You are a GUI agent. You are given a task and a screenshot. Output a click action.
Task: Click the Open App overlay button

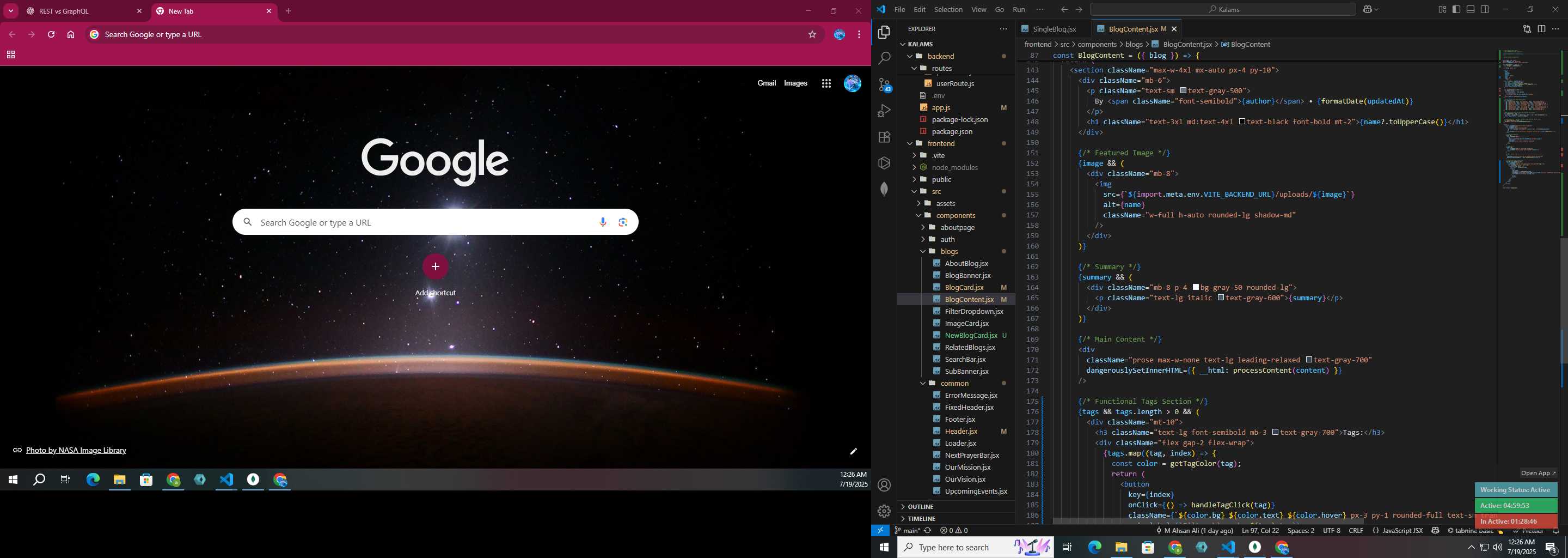(x=1538, y=474)
